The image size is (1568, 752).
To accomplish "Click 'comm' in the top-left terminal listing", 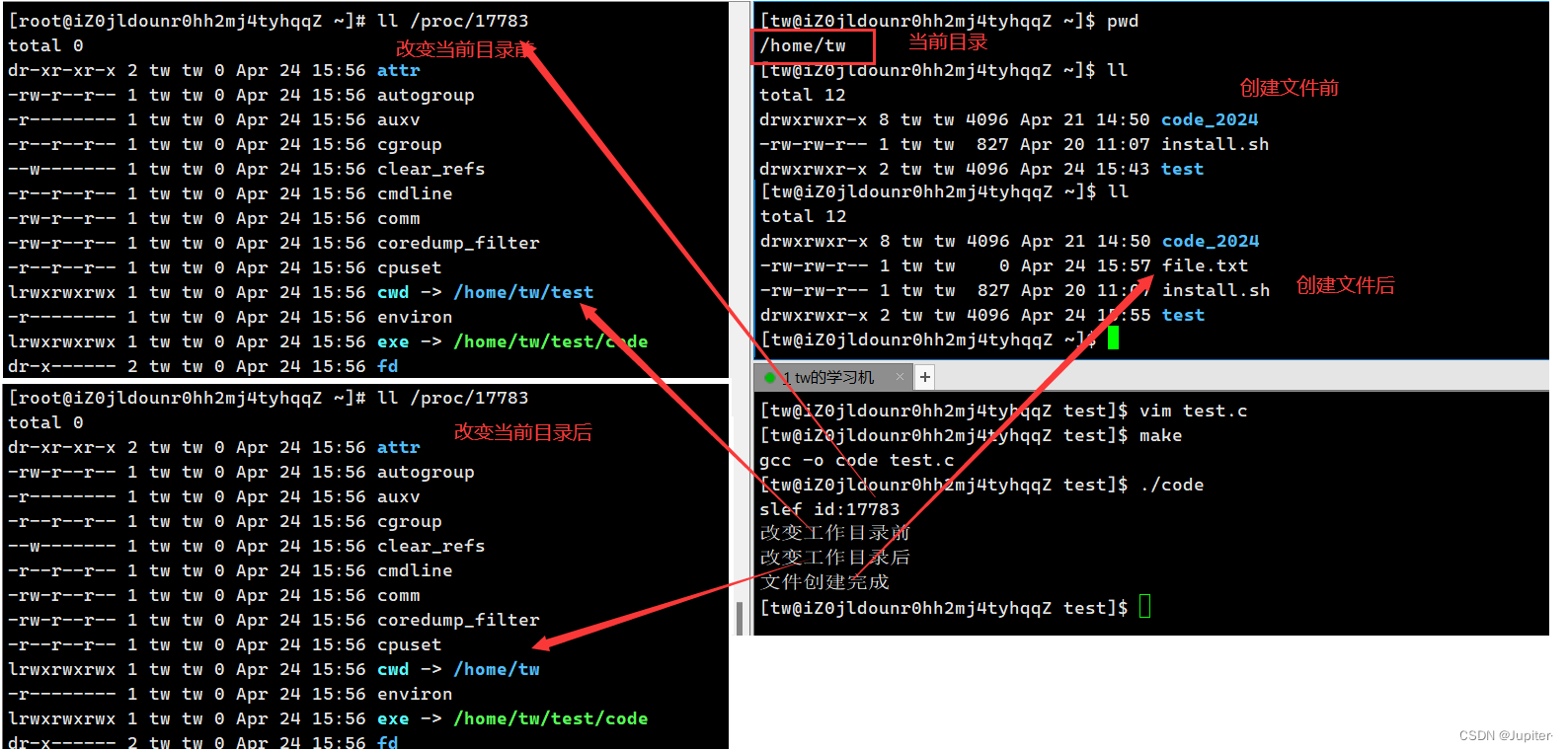I will click(398, 218).
